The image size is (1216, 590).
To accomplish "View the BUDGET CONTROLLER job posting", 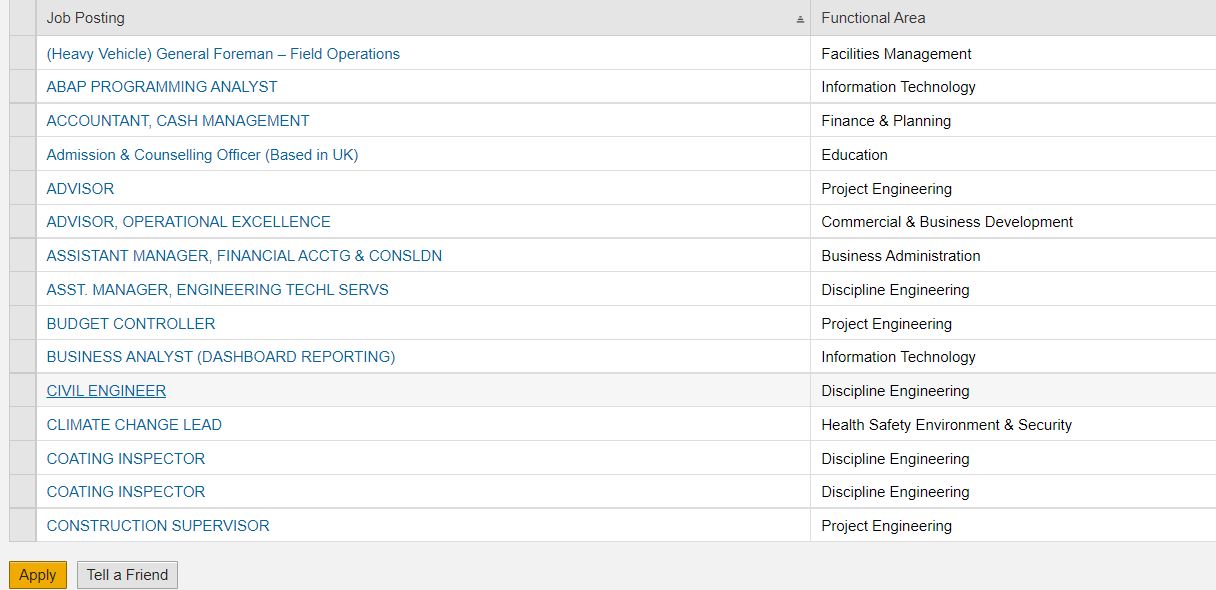I will [131, 324].
